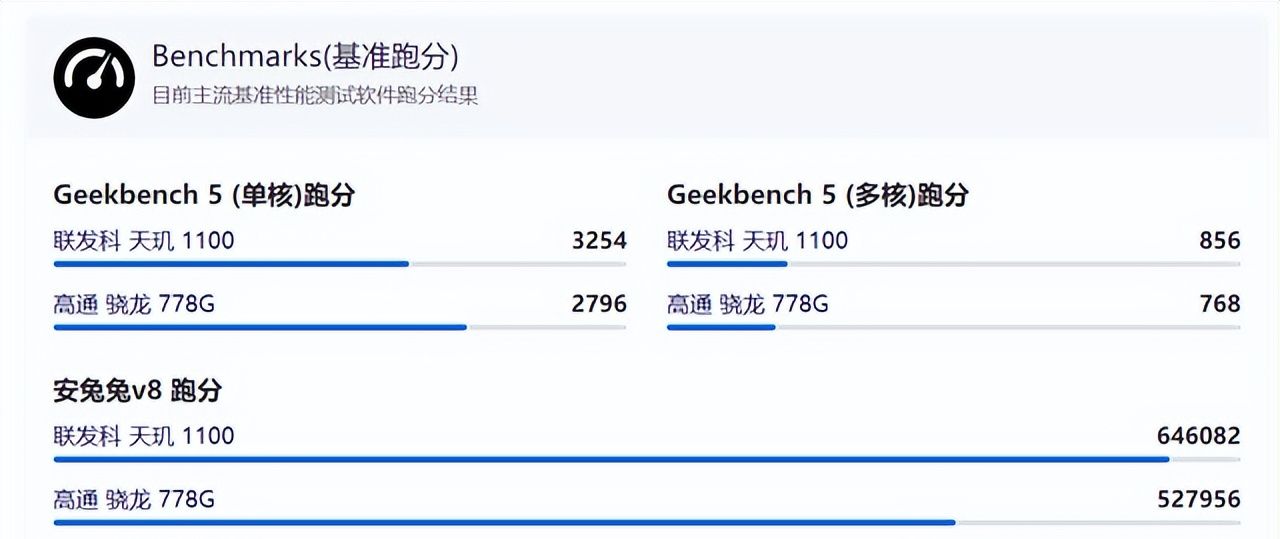Click the single-core score 2796
Viewport: 1280px width, 539px height.
[x=599, y=303]
